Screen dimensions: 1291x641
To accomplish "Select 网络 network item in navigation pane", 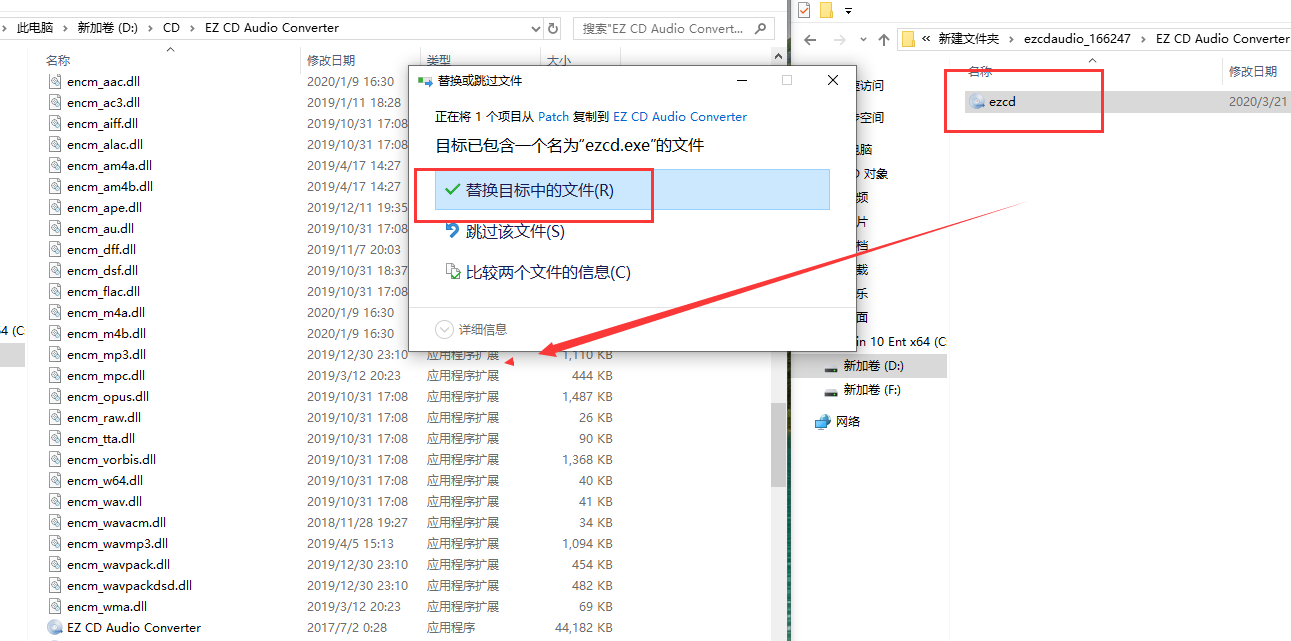I will (847, 422).
